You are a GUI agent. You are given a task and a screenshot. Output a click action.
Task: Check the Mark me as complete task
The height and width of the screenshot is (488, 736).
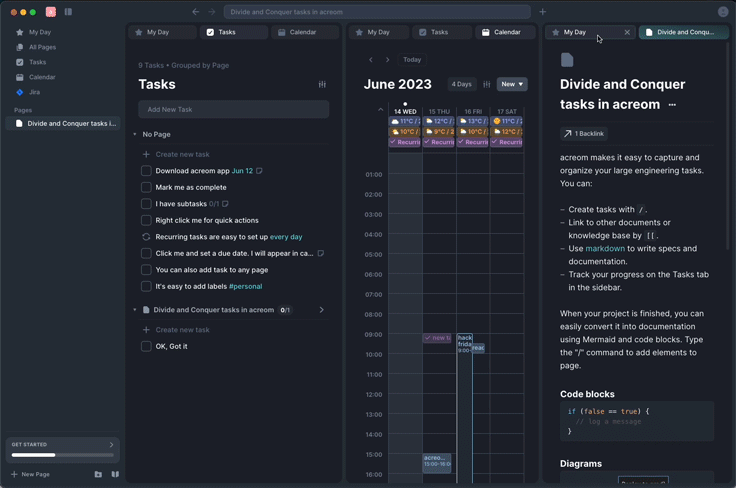[x=146, y=187]
